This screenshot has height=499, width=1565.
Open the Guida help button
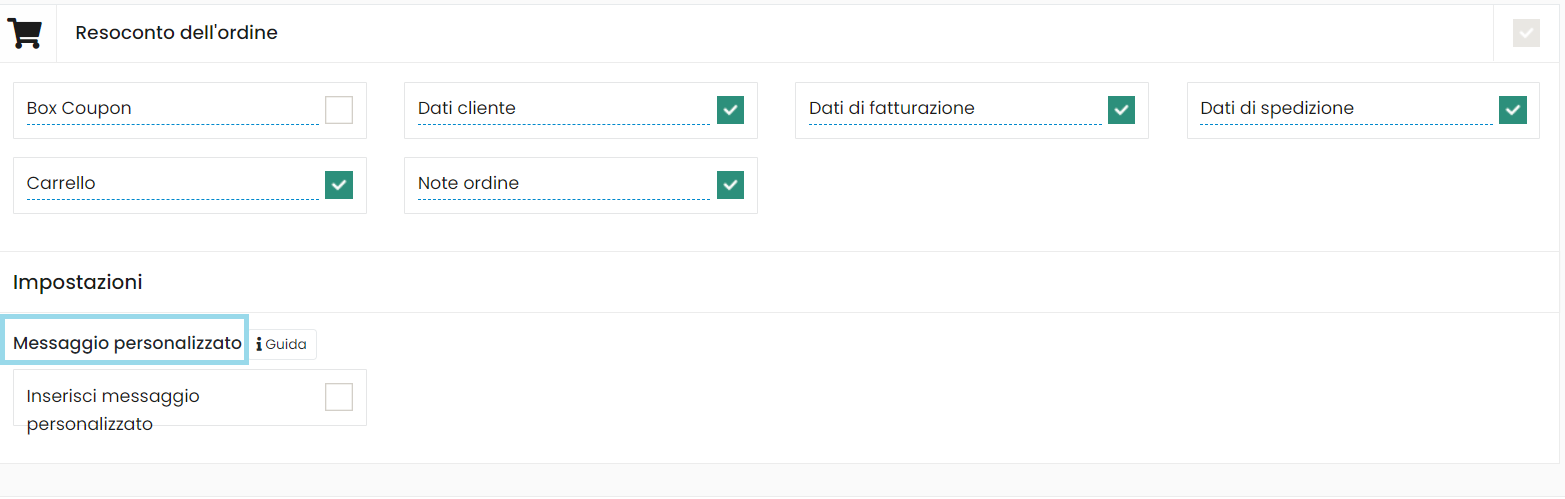[x=282, y=344]
